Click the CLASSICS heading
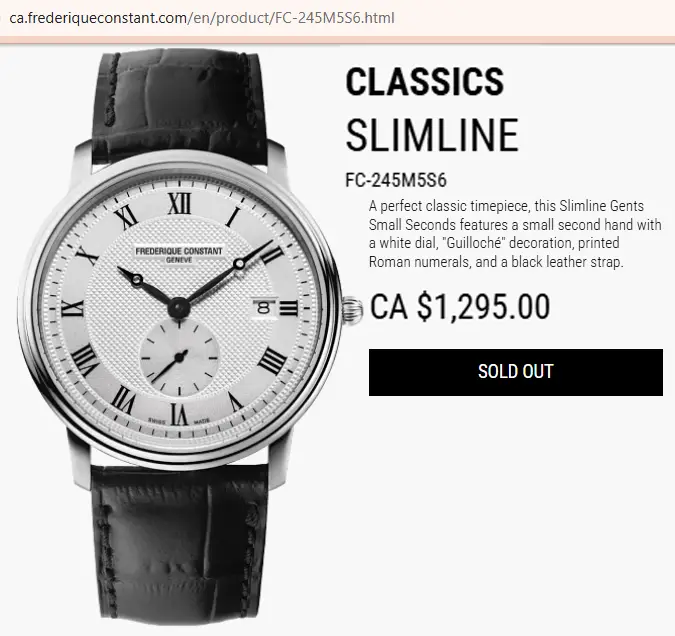Viewport: 675px width, 636px height. pyautogui.click(x=425, y=81)
